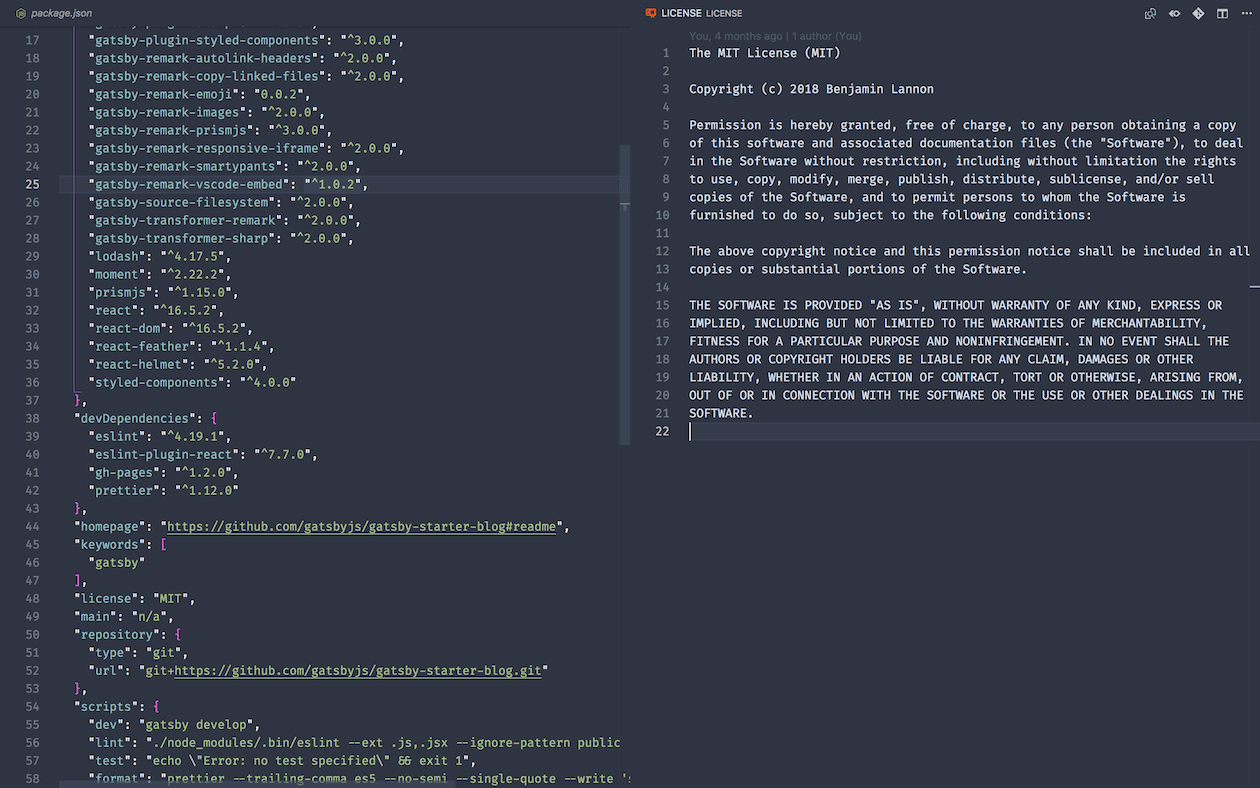Viewport: 1260px width, 788px height.
Task: Click the open changes compare icon
Action: click(1150, 14)
